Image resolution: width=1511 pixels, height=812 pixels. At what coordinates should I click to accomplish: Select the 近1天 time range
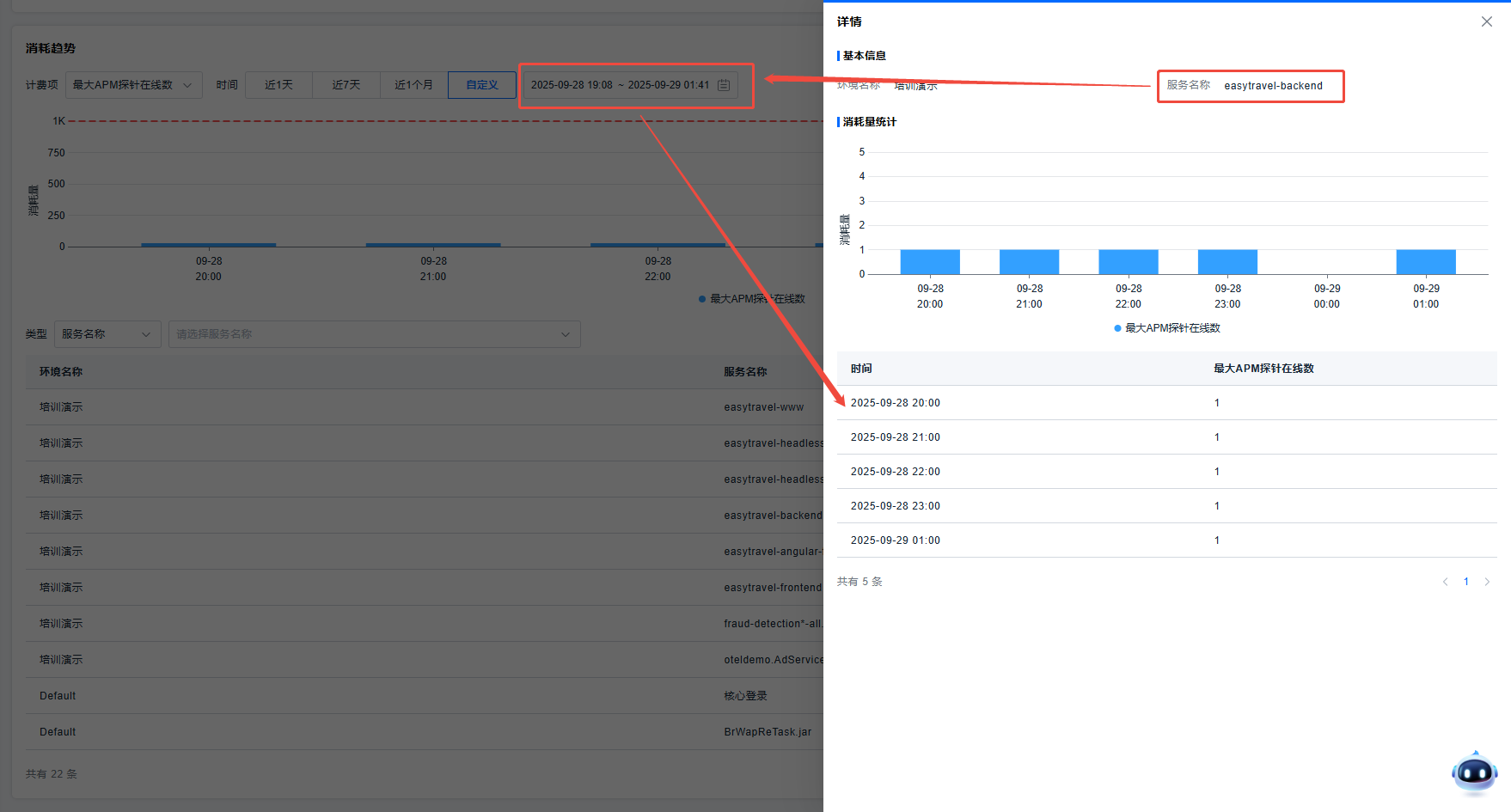278,85
